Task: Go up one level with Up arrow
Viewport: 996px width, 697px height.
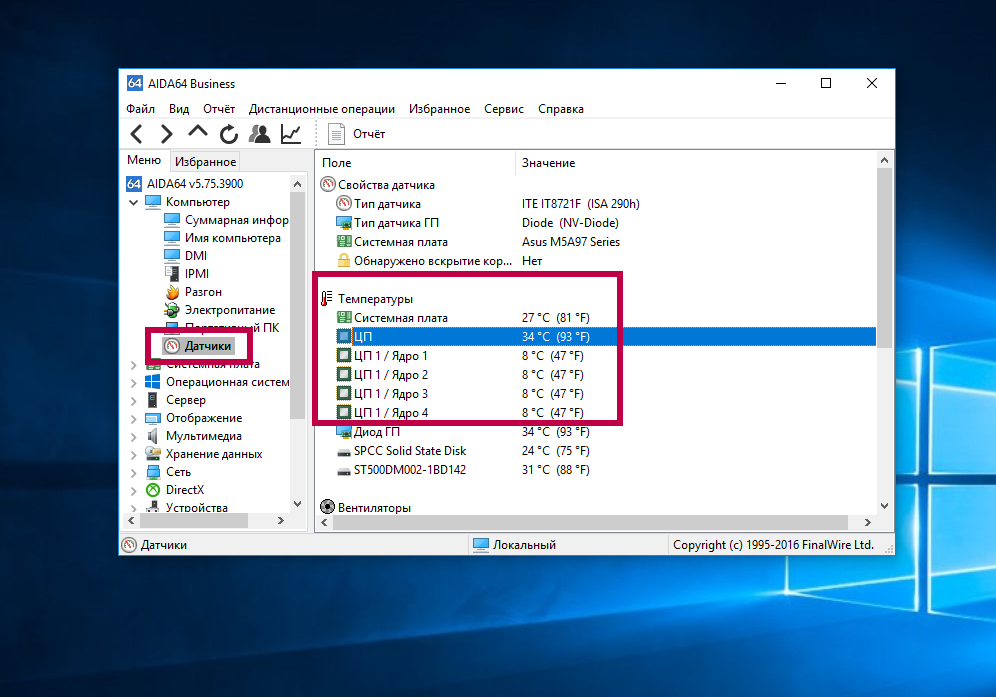Action: tap(198, 134)
